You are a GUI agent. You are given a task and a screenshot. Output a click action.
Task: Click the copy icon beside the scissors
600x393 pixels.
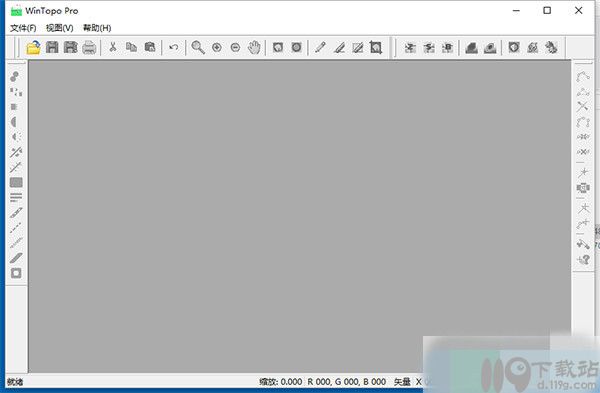click(131, 47)
